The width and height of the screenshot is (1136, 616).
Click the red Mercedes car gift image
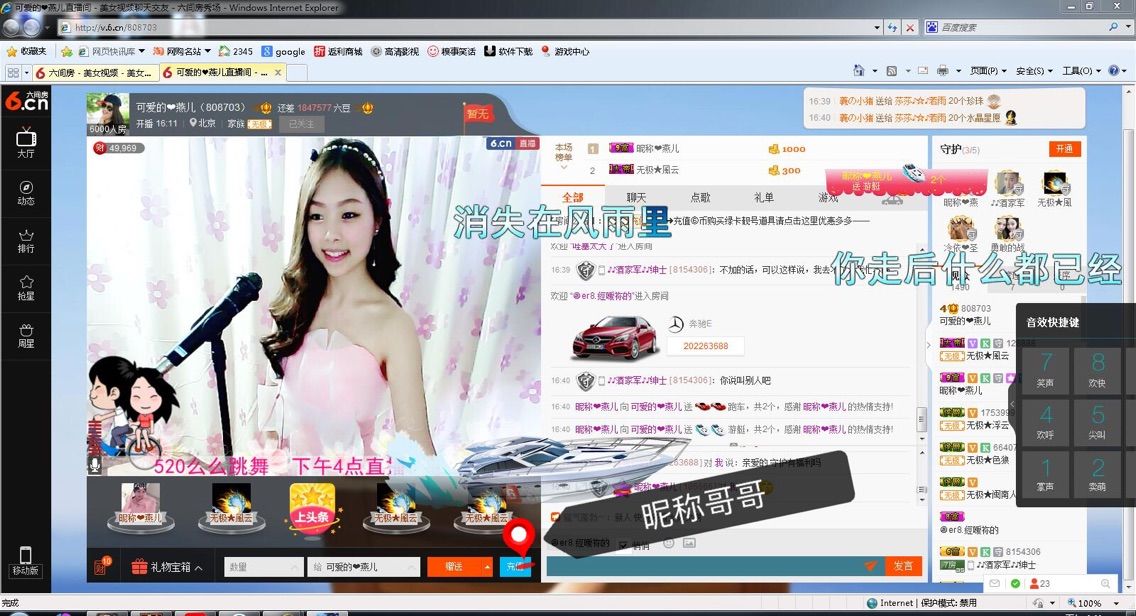(615, 338)
